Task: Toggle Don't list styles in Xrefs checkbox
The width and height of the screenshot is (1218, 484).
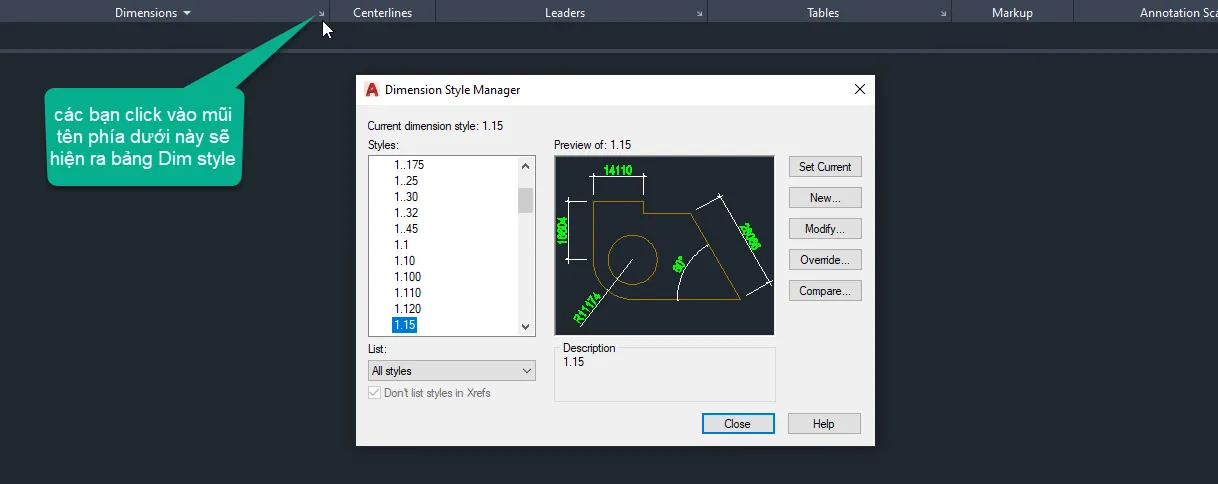Action: (375, 393)
